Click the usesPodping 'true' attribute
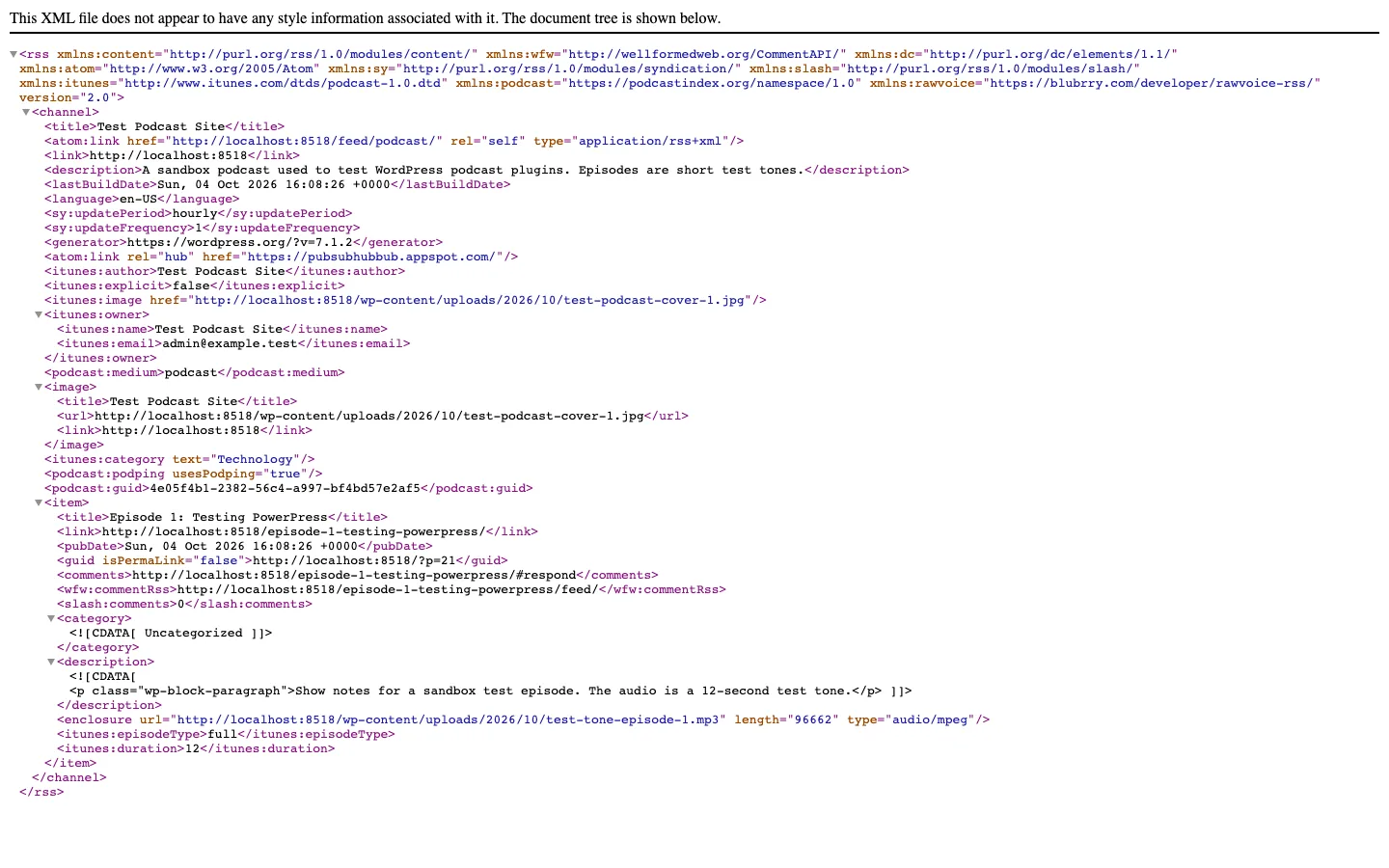Screen dimensions: 1389x868 [285, 474]
